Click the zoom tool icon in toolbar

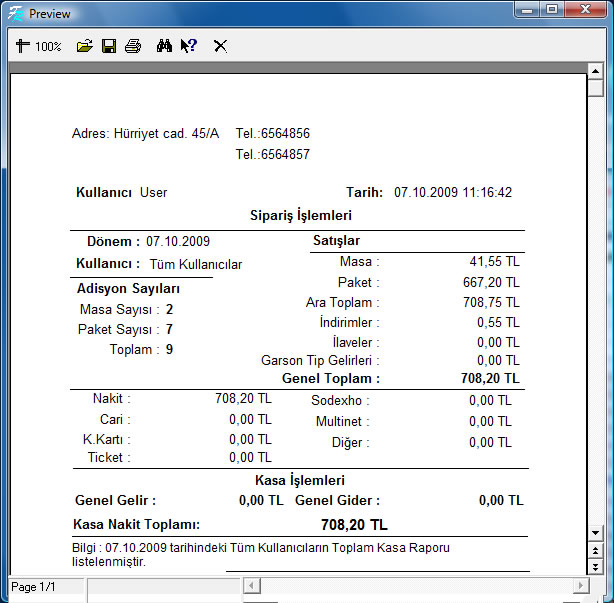[23, 46]
